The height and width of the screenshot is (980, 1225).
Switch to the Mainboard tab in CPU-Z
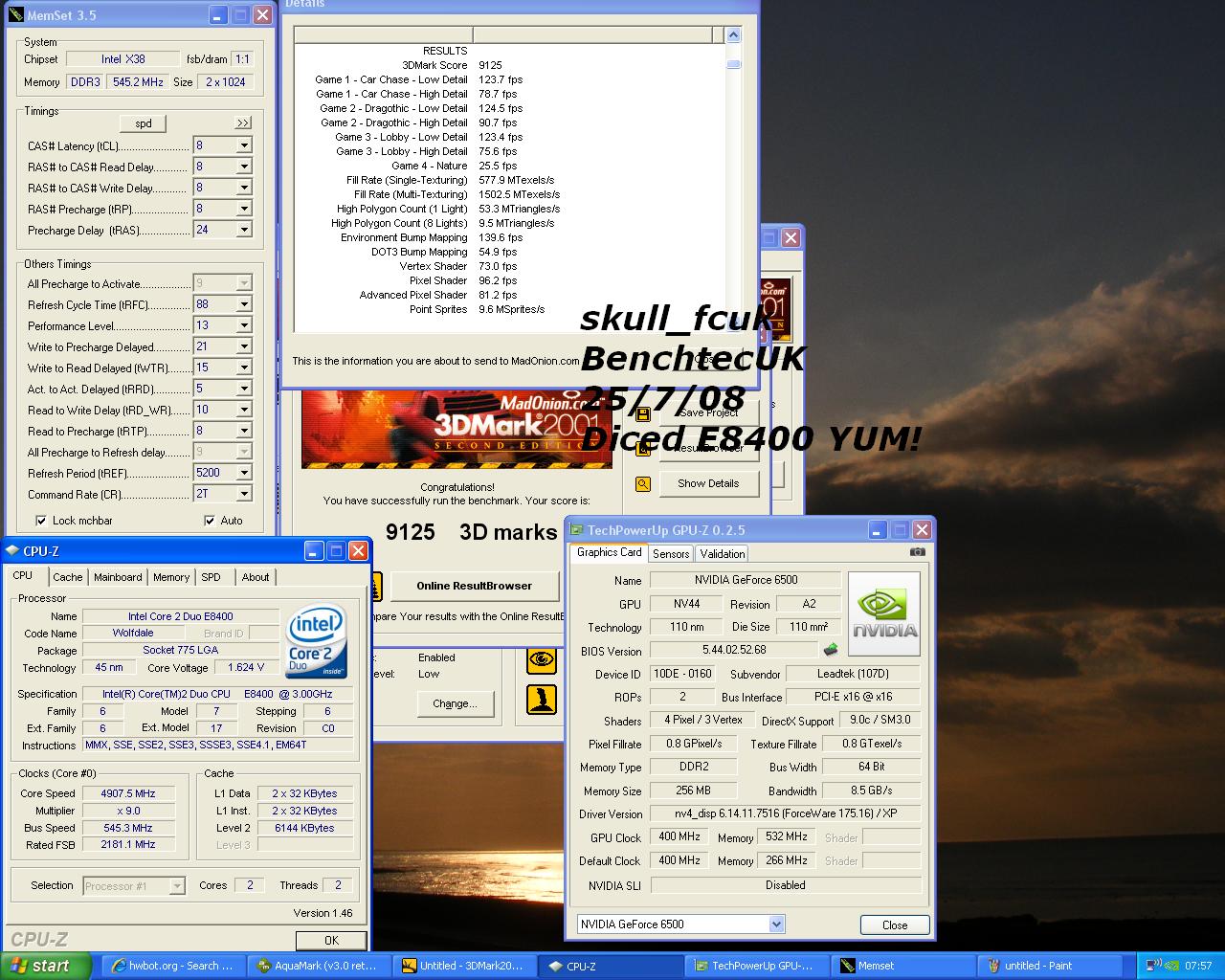point(118,577)
